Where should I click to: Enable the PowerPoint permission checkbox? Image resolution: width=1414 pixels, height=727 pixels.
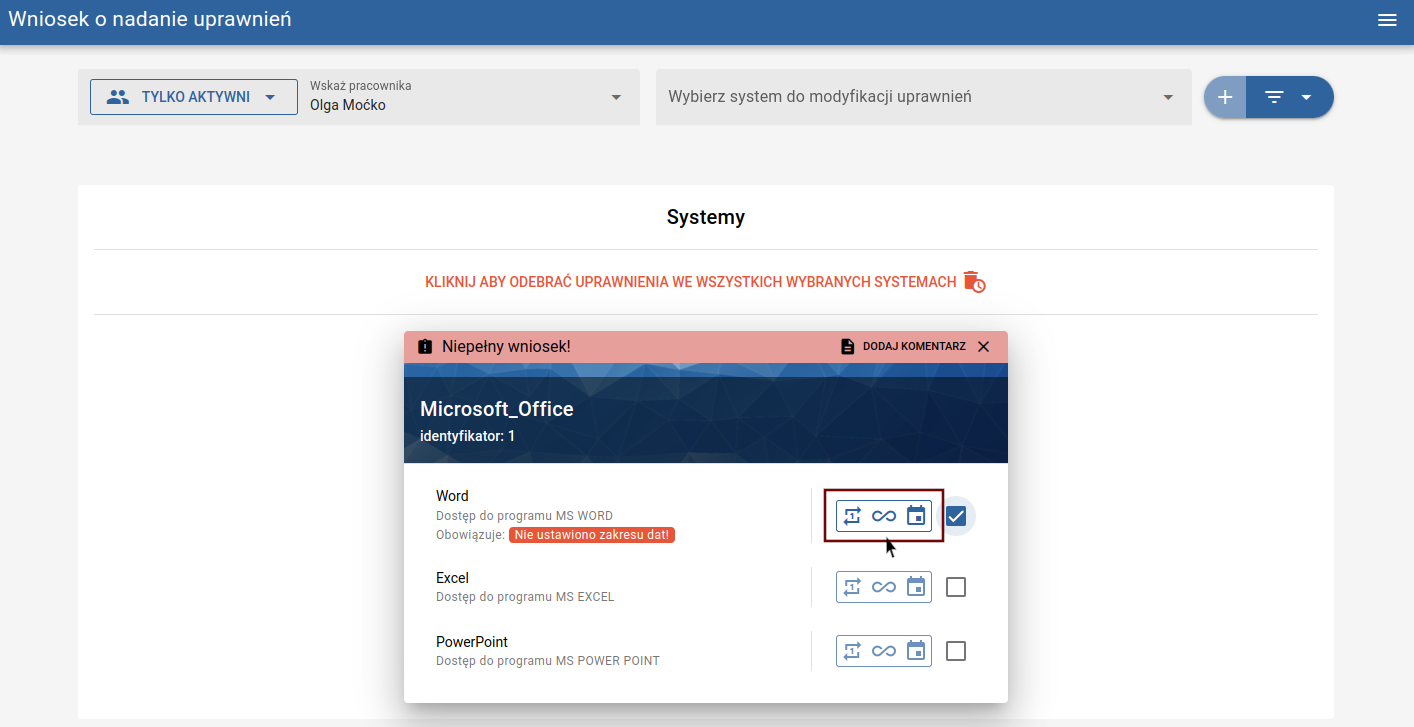click(x=956, y=651)
